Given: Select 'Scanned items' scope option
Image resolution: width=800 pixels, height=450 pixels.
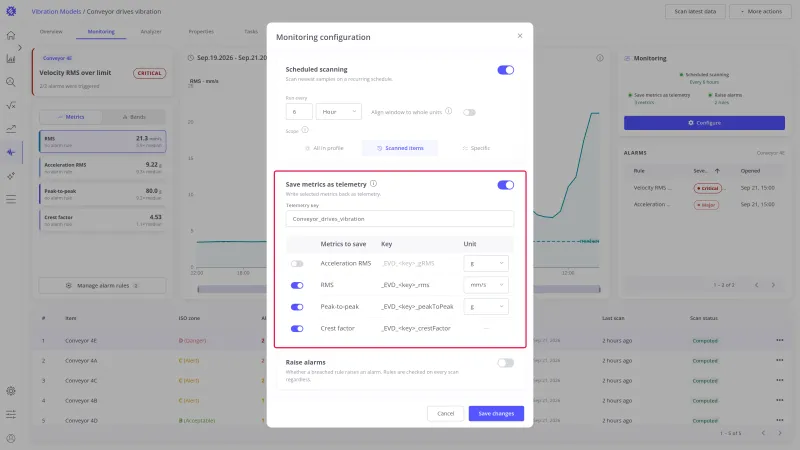Looking at the screenshot, I should click(x=400, y=148).
